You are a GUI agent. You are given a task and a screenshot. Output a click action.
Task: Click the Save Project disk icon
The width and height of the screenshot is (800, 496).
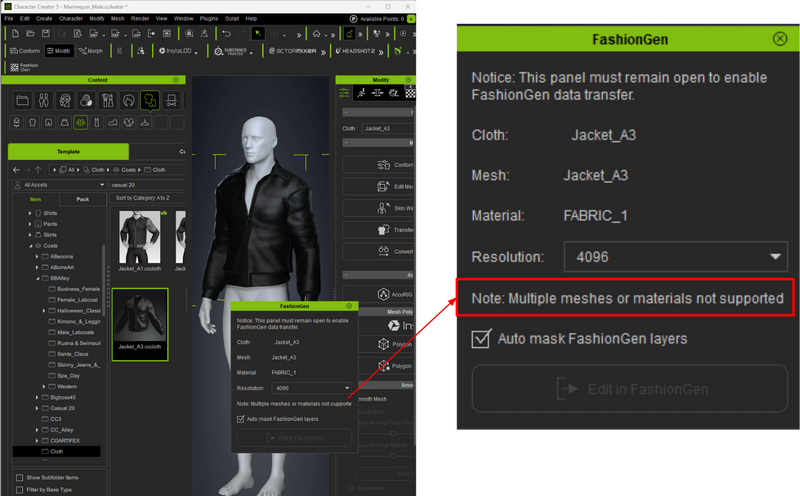click(x=46, y=34)
